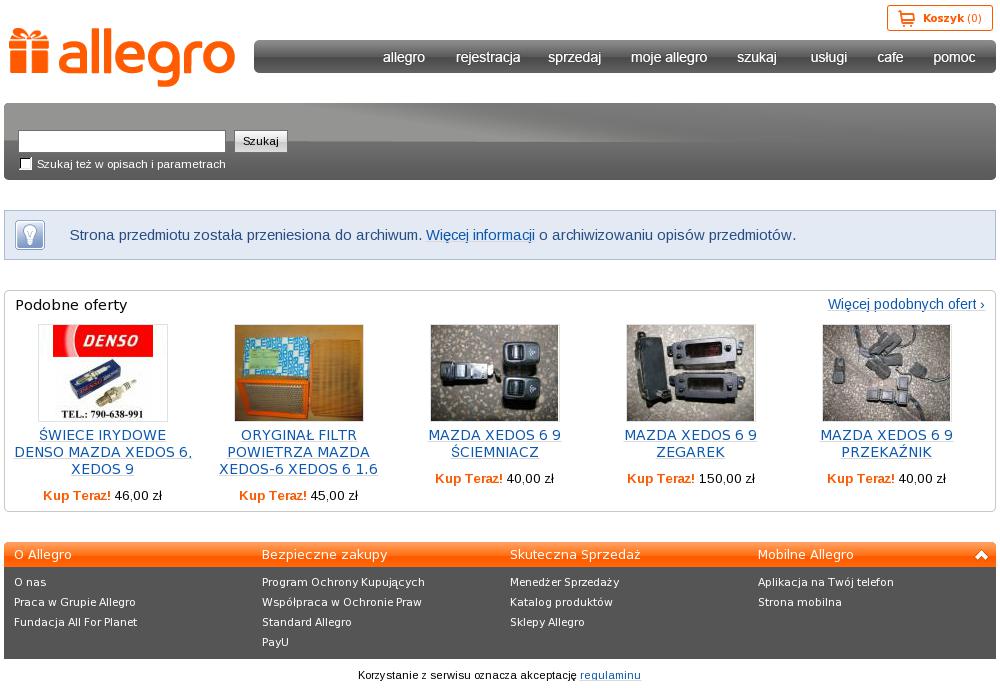This screenshot has width=1000, height=695.
Task: Open the allegro menu item
Action: click(404, 57)
